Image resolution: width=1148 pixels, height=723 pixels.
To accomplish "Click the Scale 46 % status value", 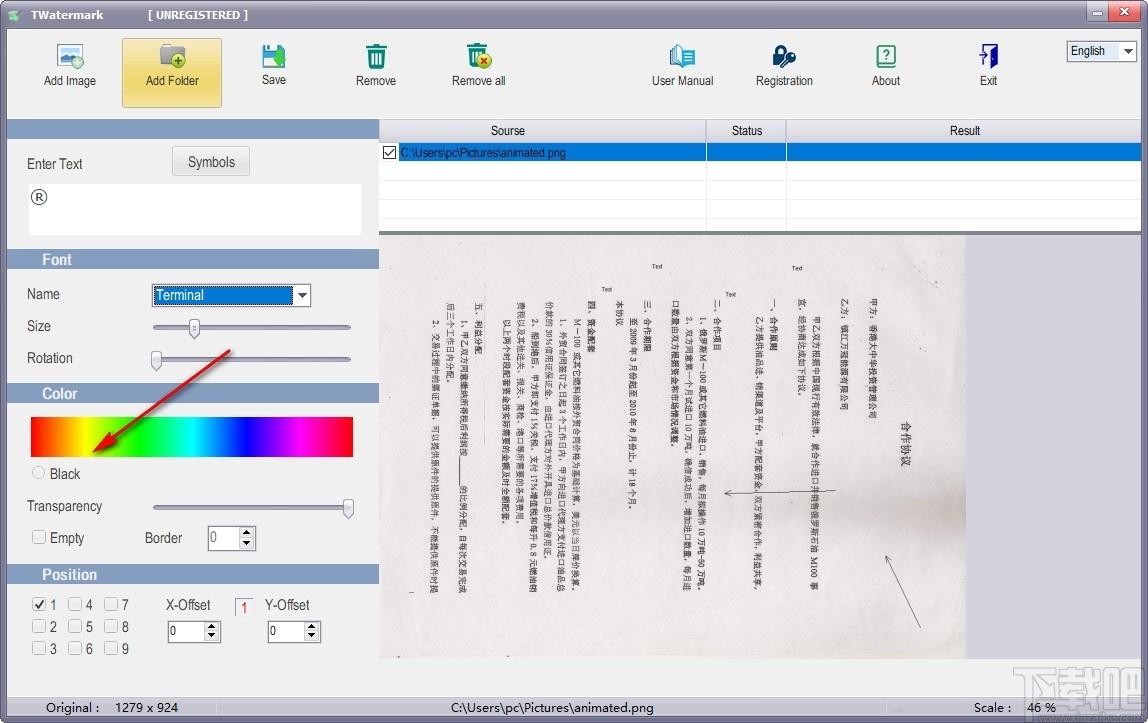I will pyautogui.click(x=1041, y=708).
